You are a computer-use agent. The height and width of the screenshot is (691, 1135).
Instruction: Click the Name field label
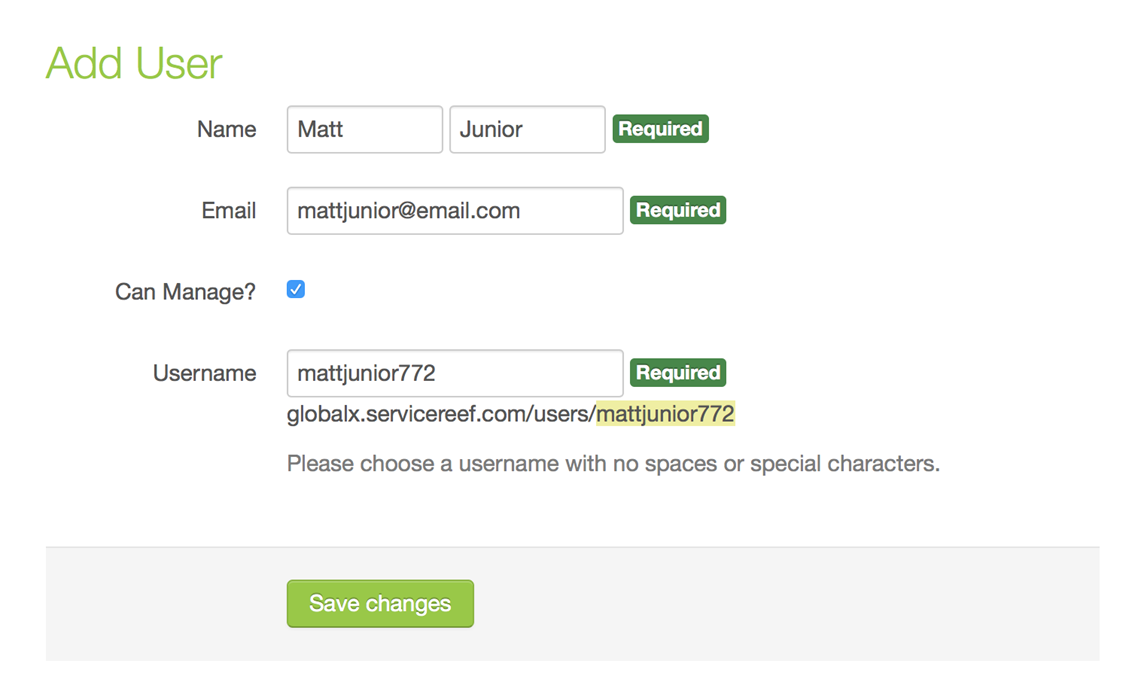click(x=226, y=130)
